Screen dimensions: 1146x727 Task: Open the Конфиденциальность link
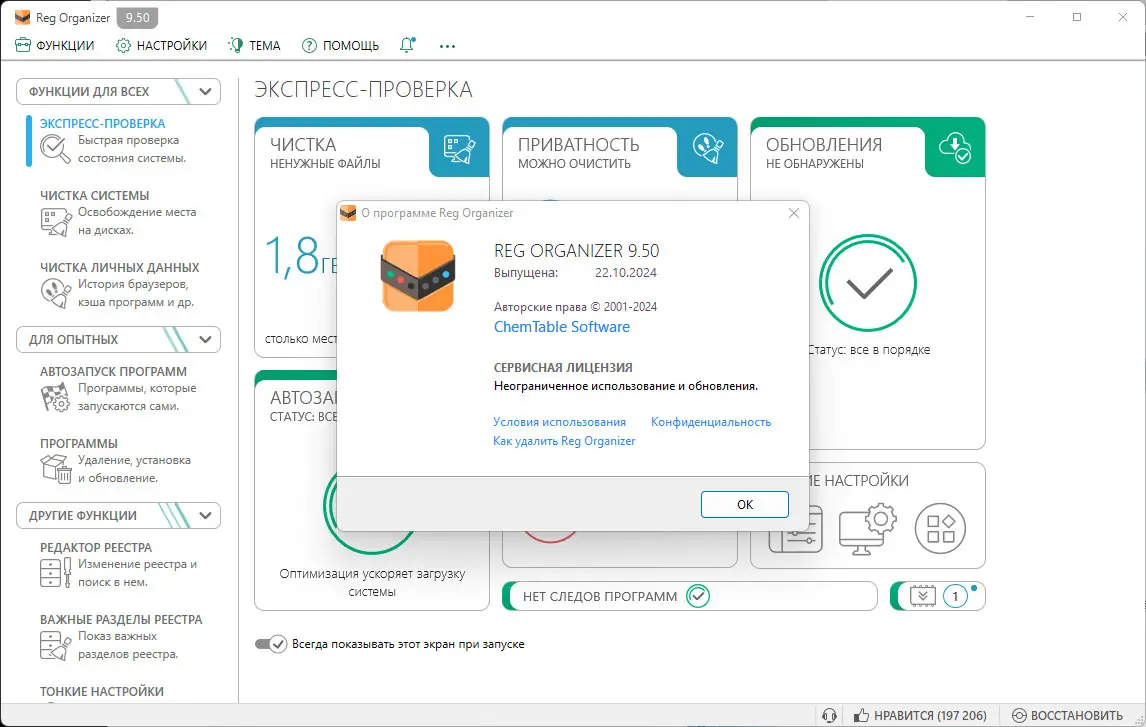point(711,422)
